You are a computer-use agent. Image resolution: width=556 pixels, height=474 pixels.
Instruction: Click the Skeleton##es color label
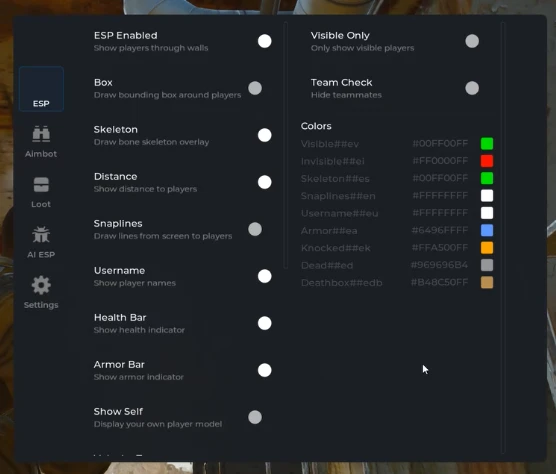point(335,179)
